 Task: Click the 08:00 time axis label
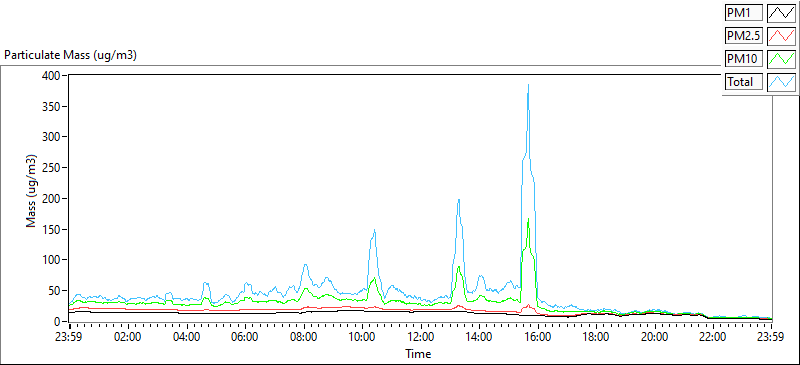[x=304, y=337]
